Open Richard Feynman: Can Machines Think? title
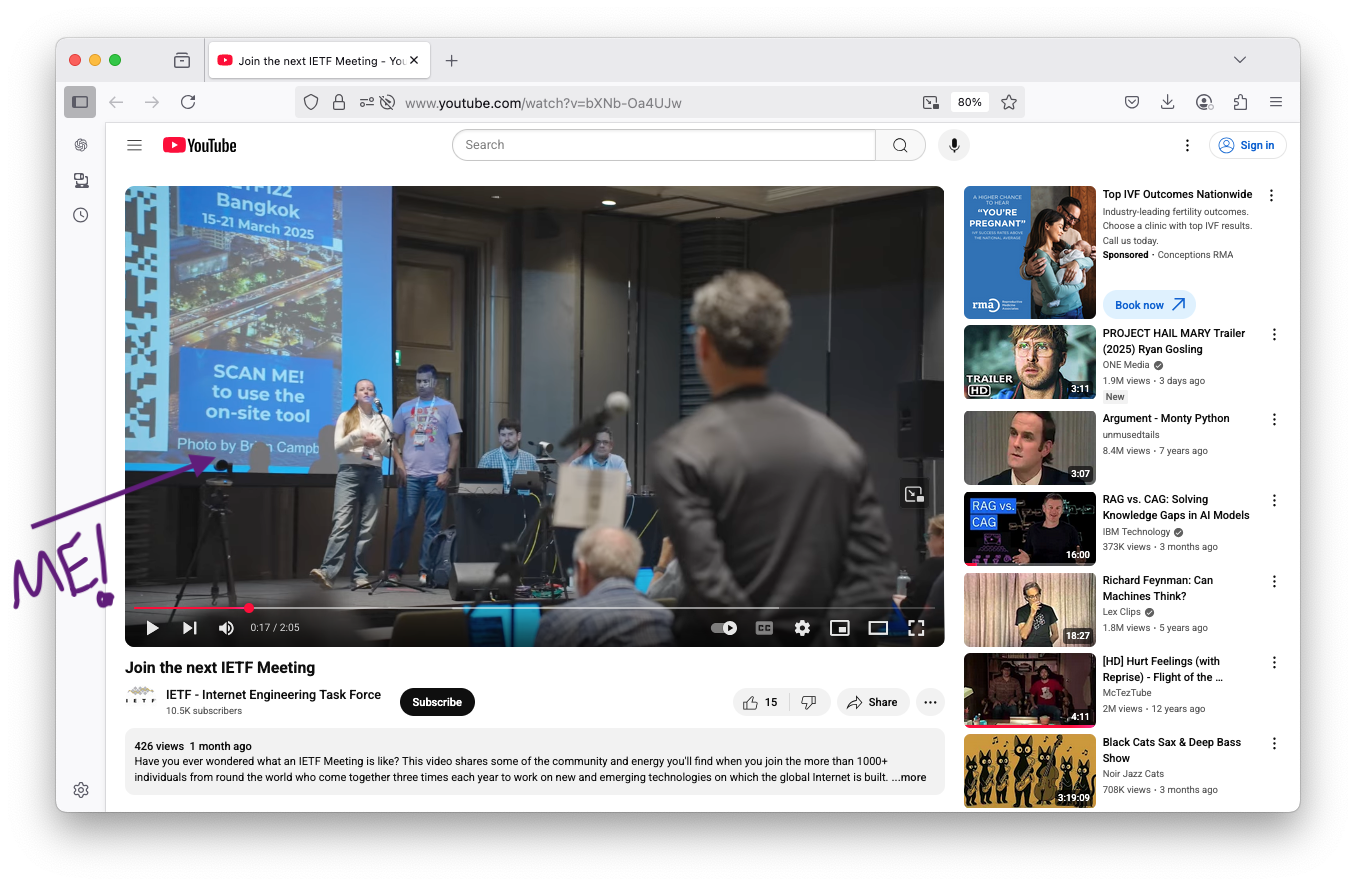The width and height of the screenshot is (1356, 886). coord(1158,588)
